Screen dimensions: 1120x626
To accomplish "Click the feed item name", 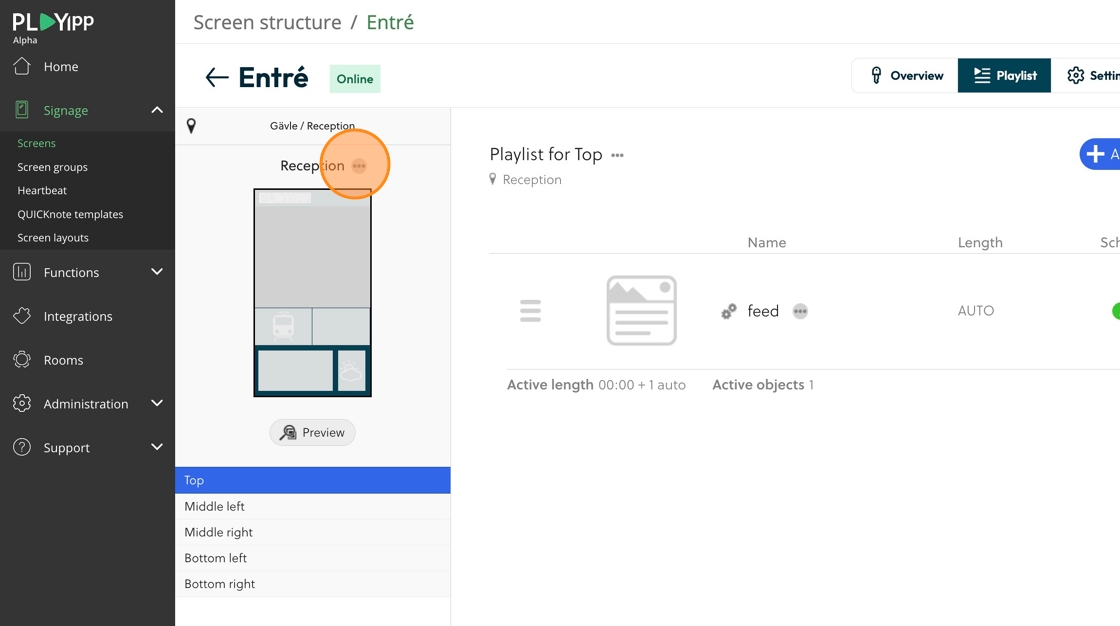I will [x=763, y=311].
